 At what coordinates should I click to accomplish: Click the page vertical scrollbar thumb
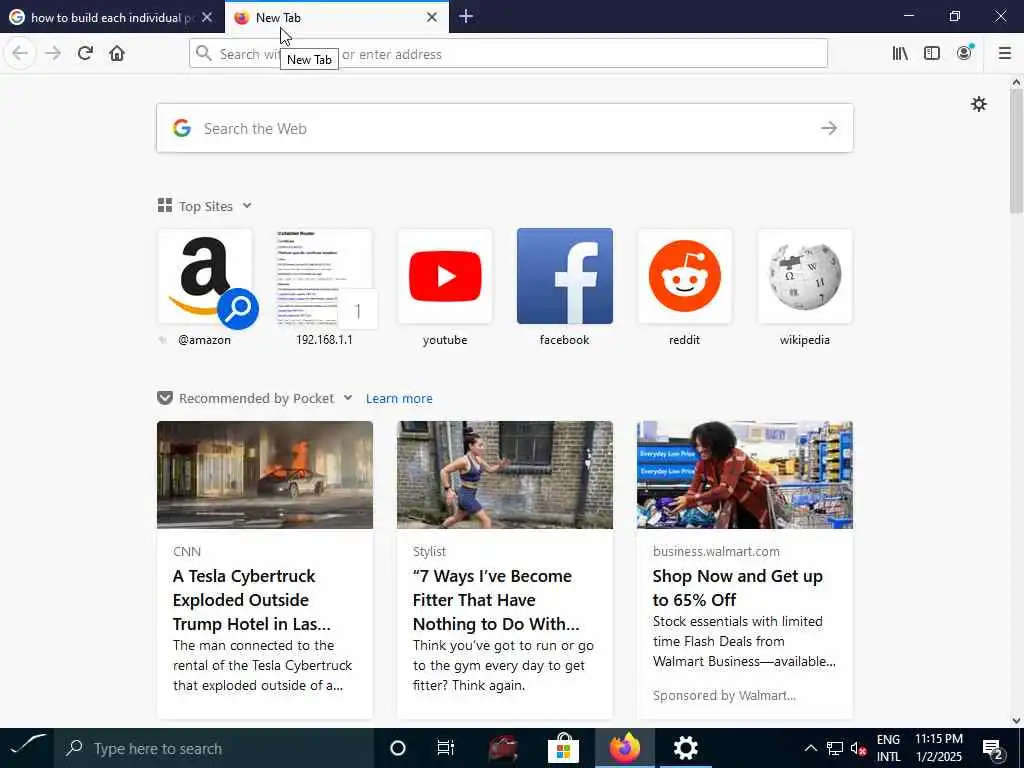click(1016, 150)
